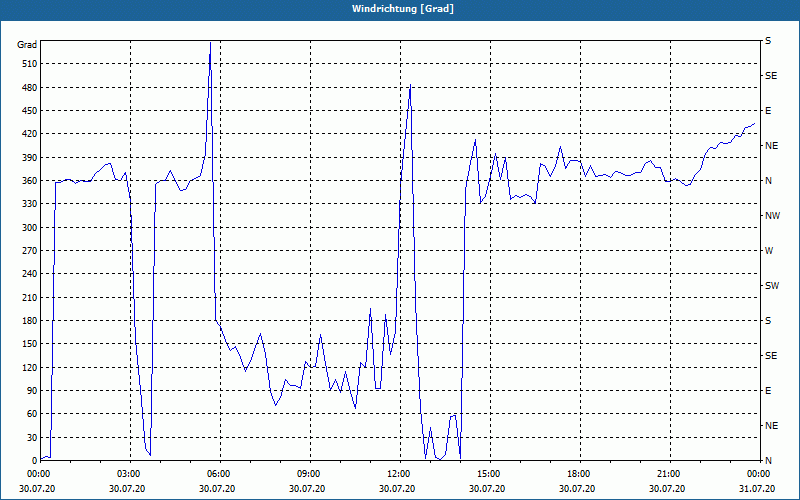Select the 210 y-axis label
Screen dimensions: 800x500
pyautogui.click(x=30, y=297)
